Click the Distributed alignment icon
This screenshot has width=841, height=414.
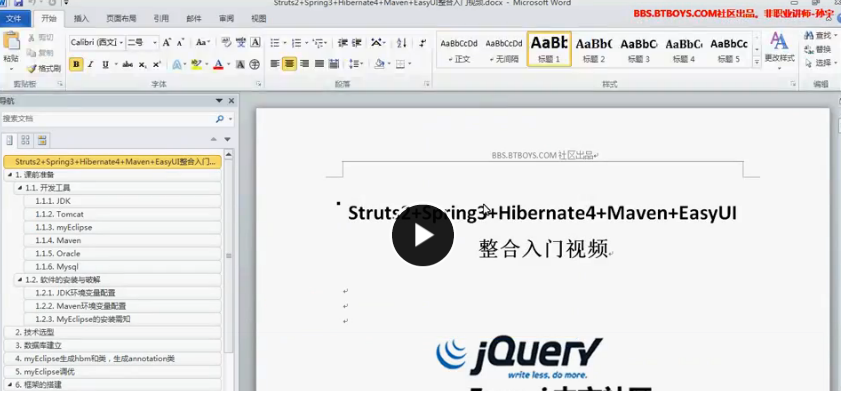click(x=334, y=64)
